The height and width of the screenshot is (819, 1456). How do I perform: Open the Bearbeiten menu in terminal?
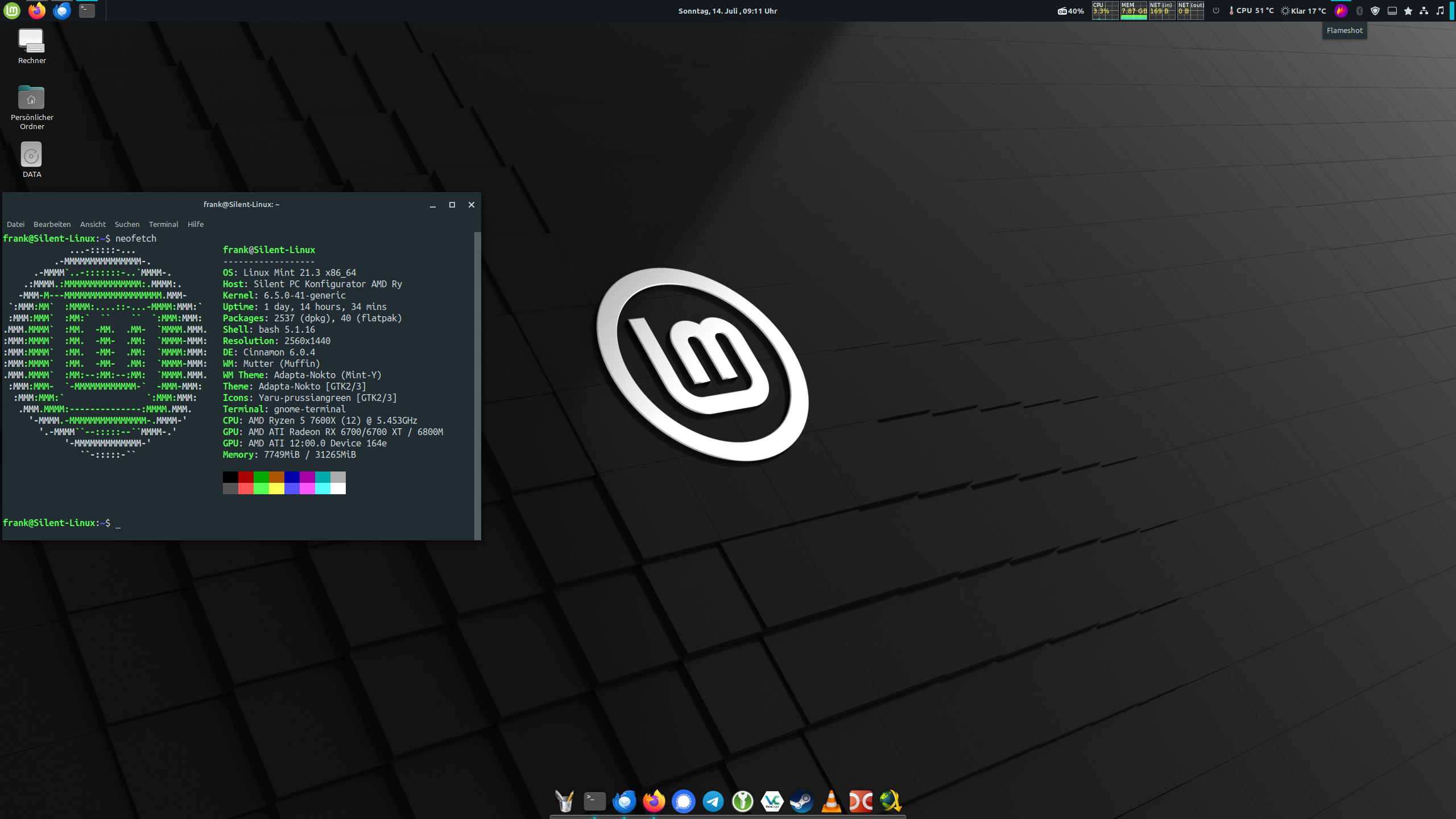52,224
